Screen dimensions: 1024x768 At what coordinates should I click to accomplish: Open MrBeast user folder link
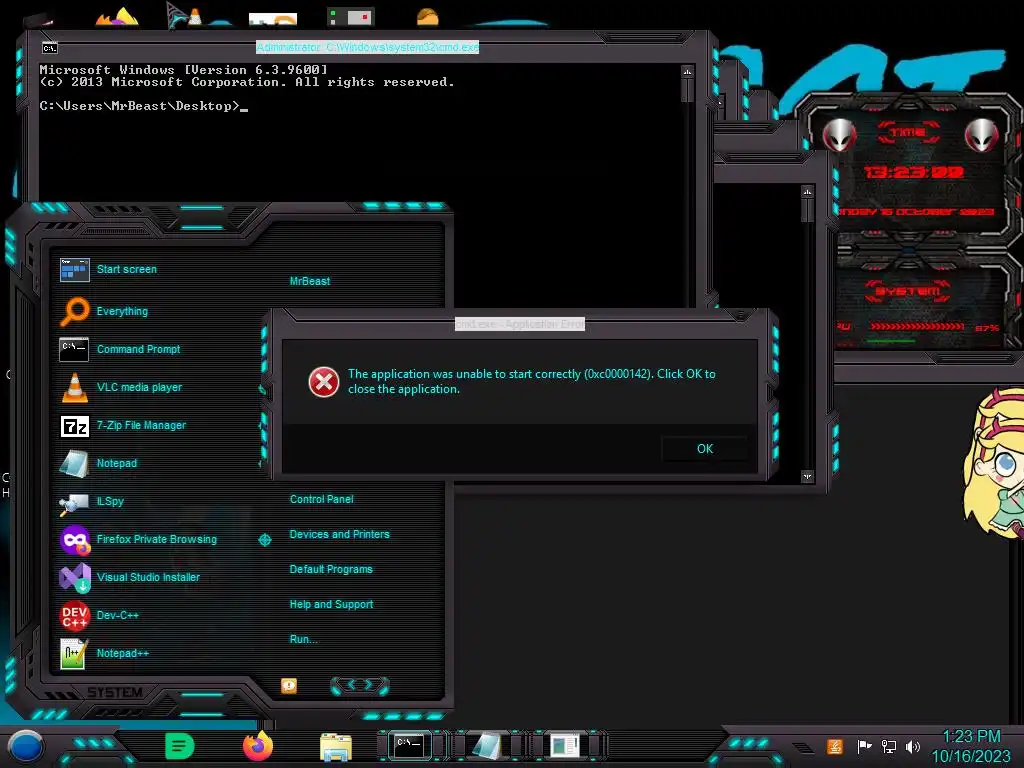tap(310, 281)
